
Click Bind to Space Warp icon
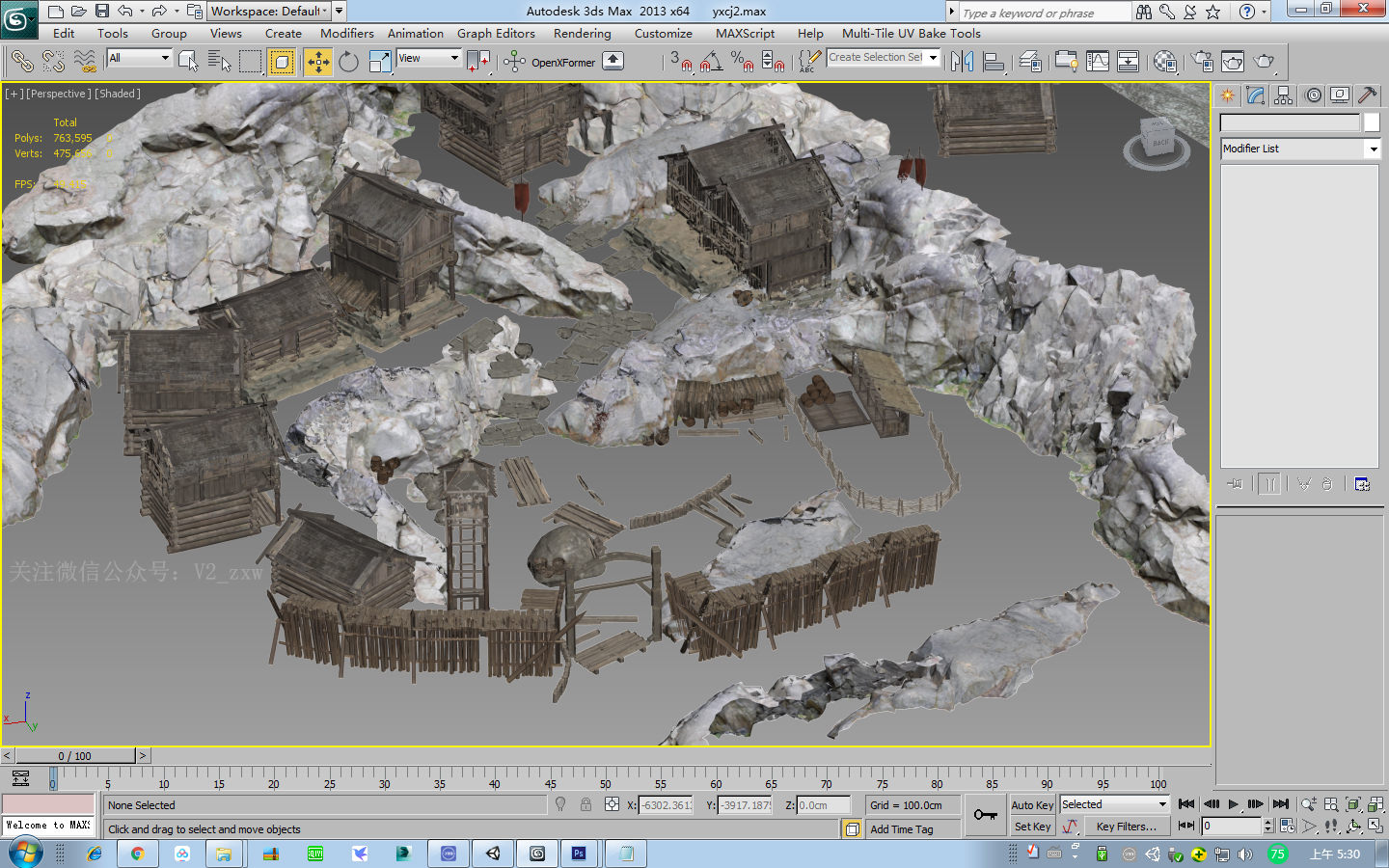(x=85, y=62)
